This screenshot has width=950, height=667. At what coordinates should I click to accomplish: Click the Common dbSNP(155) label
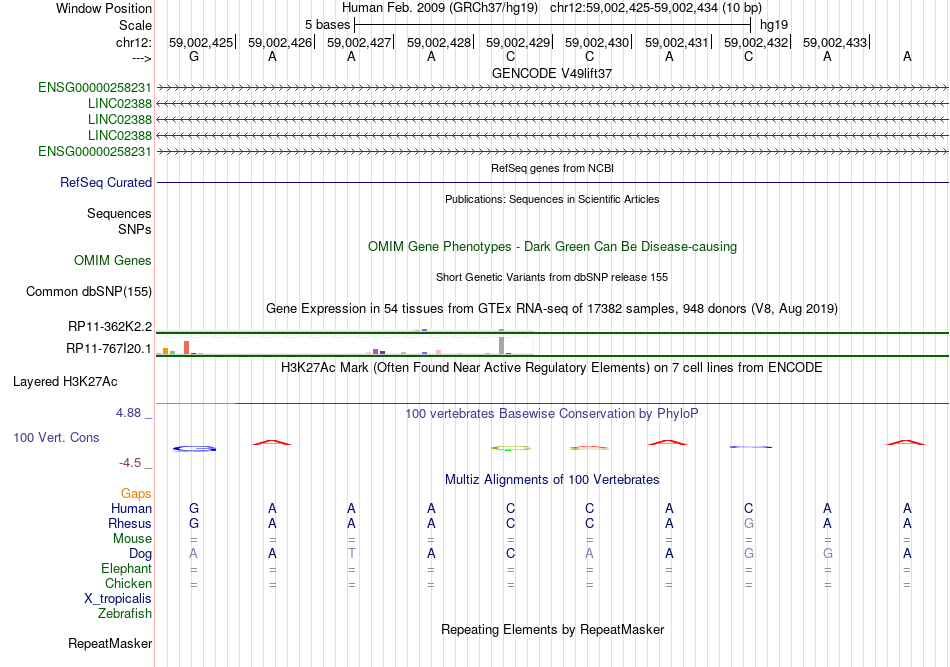pyautogui.click(x=89, y=291)
